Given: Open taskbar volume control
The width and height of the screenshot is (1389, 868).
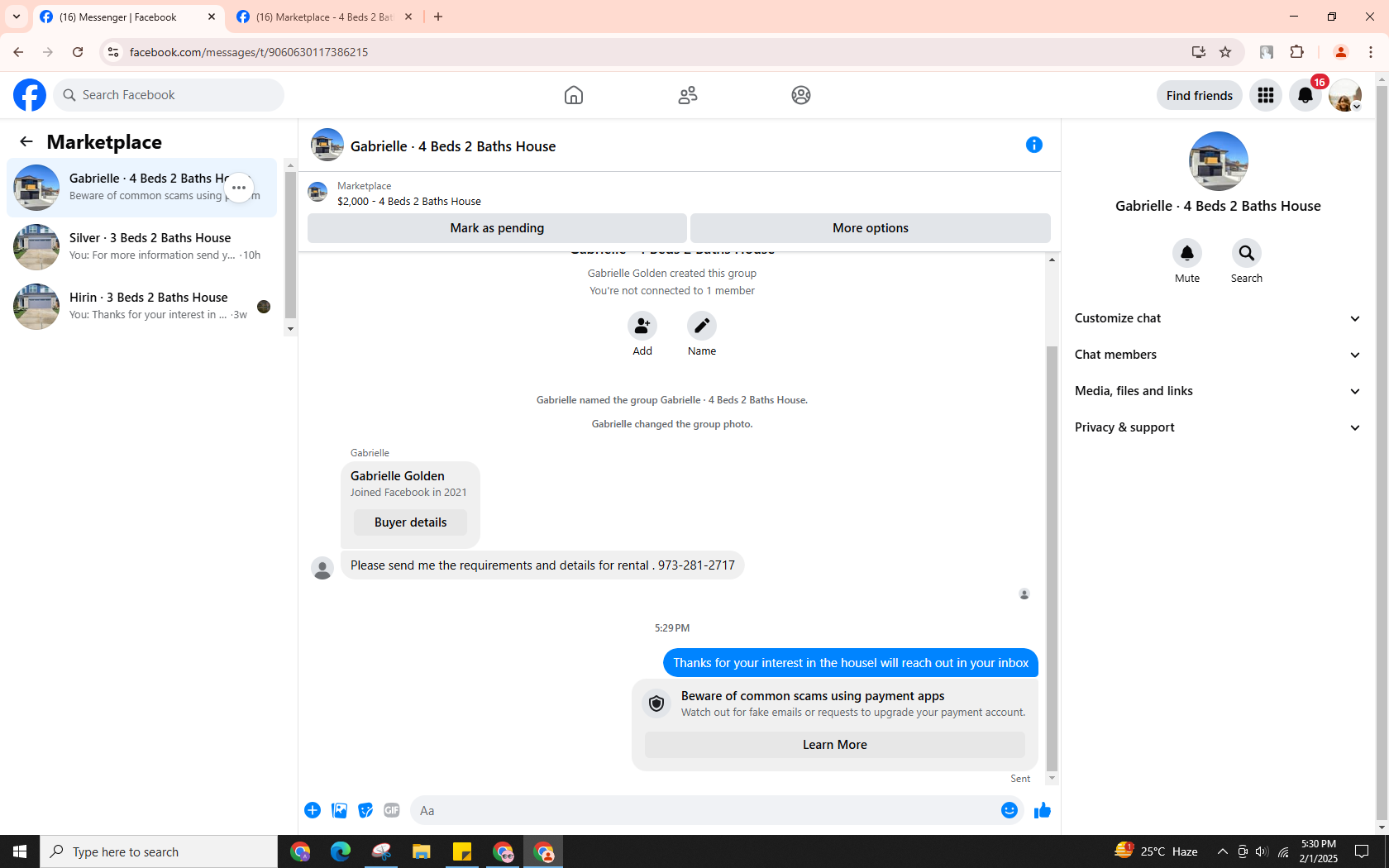Looking at the screenshot, I should coord(1261,851).
